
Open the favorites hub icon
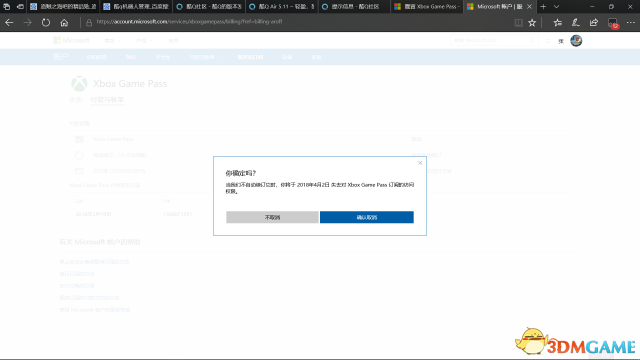pyautogui.click(x=558, y=23)
